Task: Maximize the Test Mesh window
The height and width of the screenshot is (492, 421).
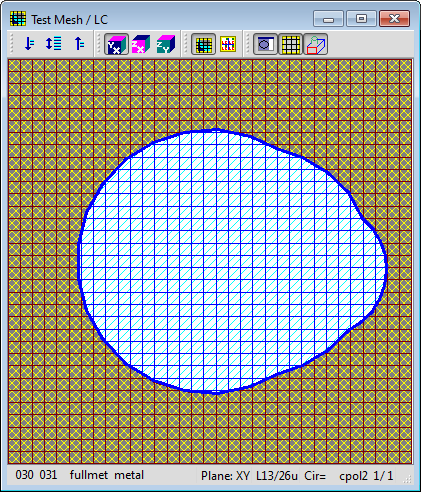Action: click(361, 19)
